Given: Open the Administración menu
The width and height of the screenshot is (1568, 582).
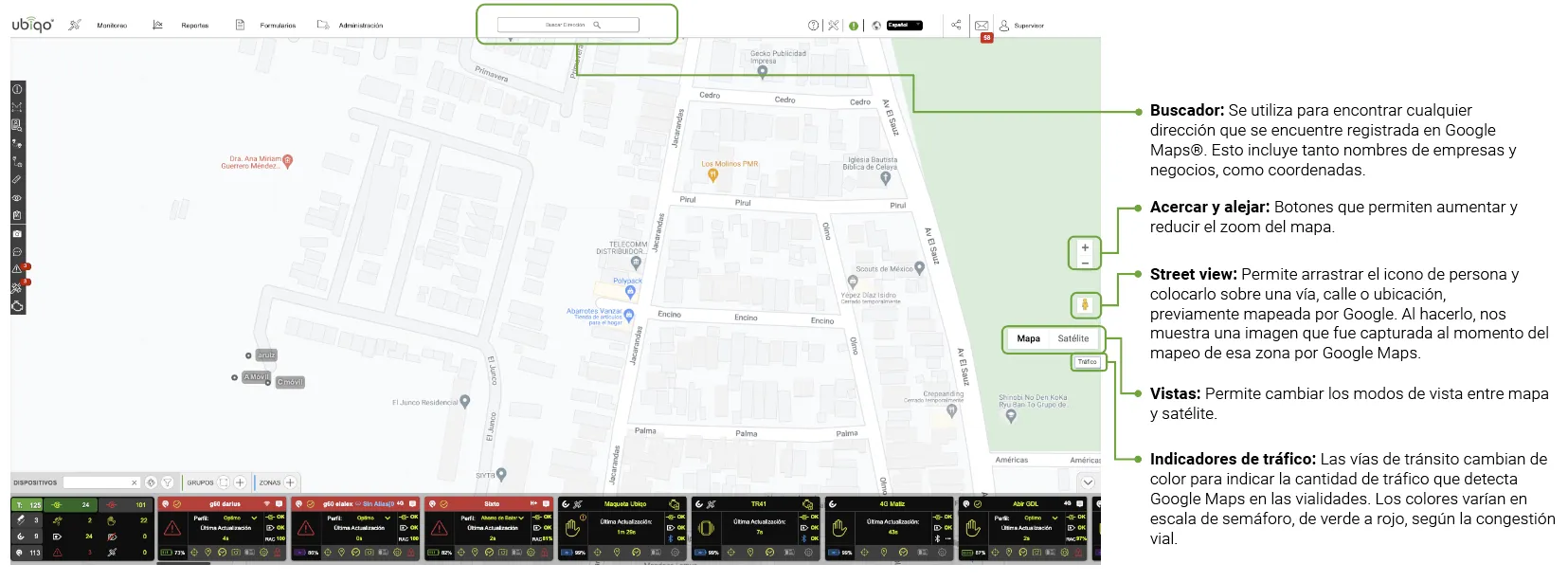Looking at the screenshot, I should coord(361,26).
